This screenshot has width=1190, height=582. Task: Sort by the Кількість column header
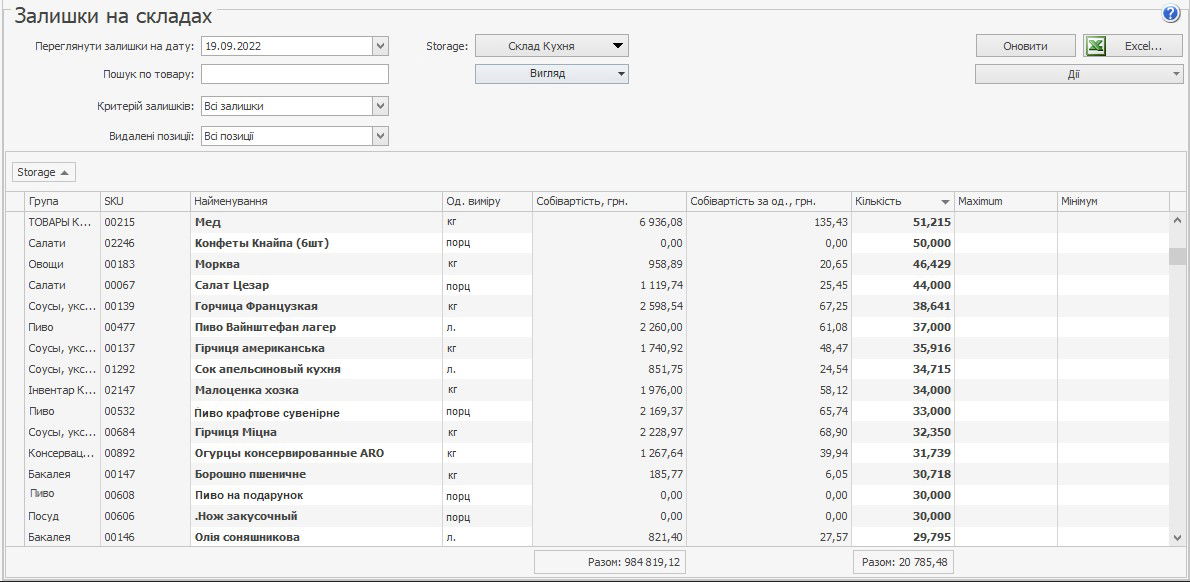pos(901,201)
